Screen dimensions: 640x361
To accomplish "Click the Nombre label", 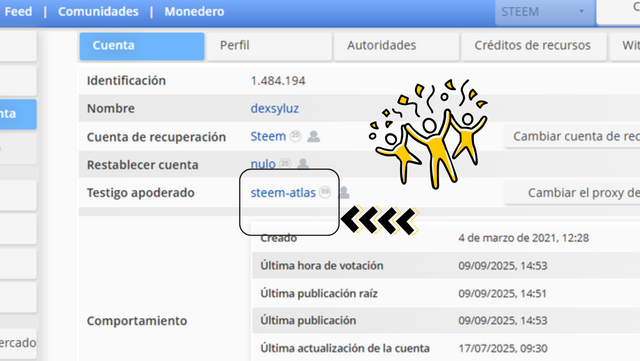I will [x=111, y=109].
